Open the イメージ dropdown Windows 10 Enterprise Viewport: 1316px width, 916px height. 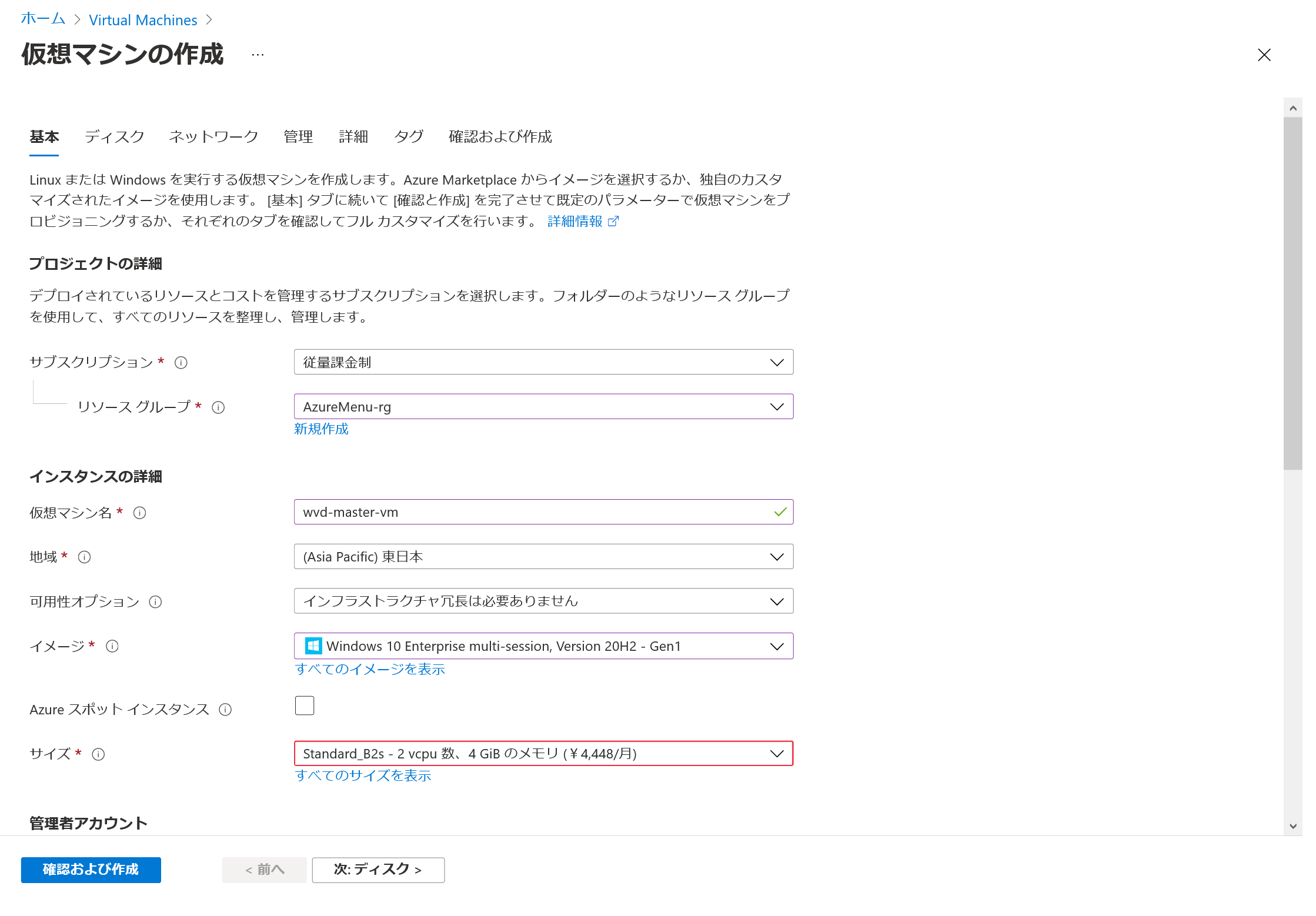(x=543, y=646)
